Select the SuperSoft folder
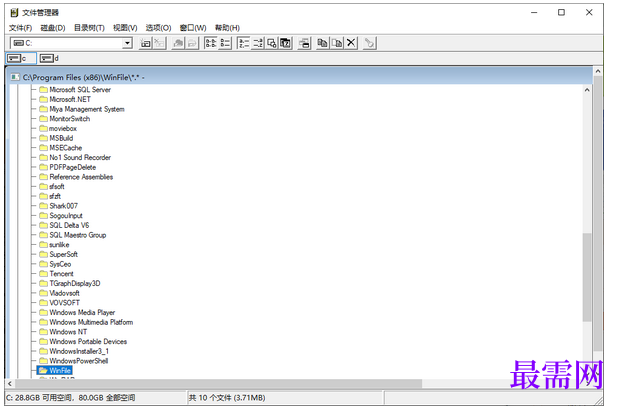The height and width of the screenshot is (406, 622). pyautogui.click(x=63, y=254)
